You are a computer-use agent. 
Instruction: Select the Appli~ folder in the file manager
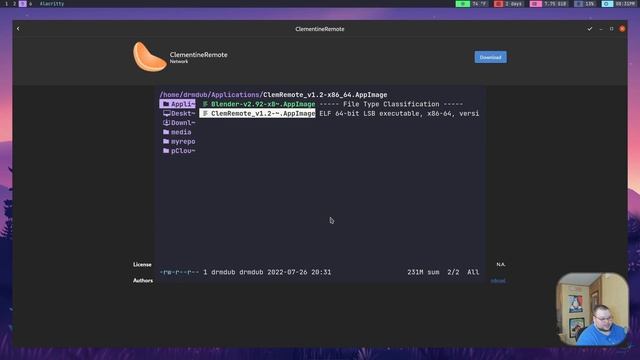point(178,104)
